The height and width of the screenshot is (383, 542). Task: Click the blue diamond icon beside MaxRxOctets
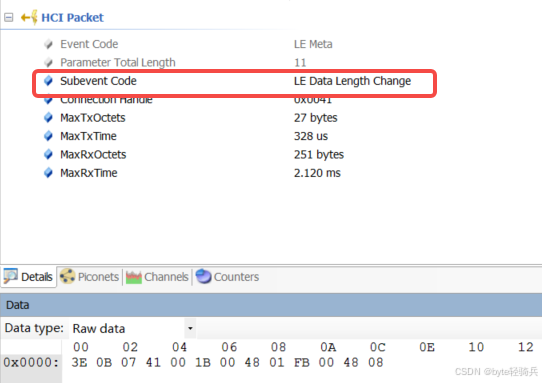pyautogui.click(x=48, y=154)
